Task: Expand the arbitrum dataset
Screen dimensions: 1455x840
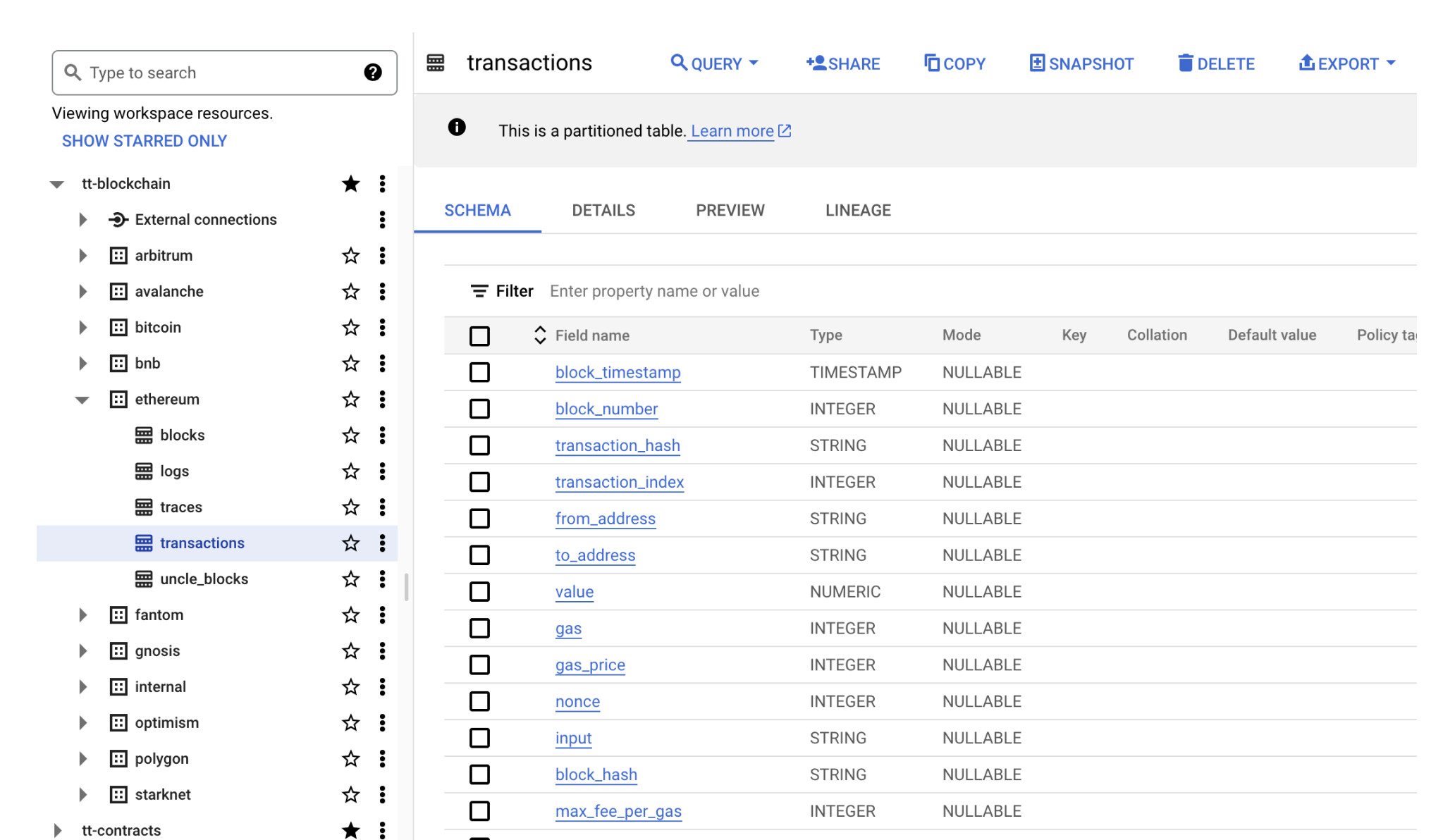Action: pos(82,256)
